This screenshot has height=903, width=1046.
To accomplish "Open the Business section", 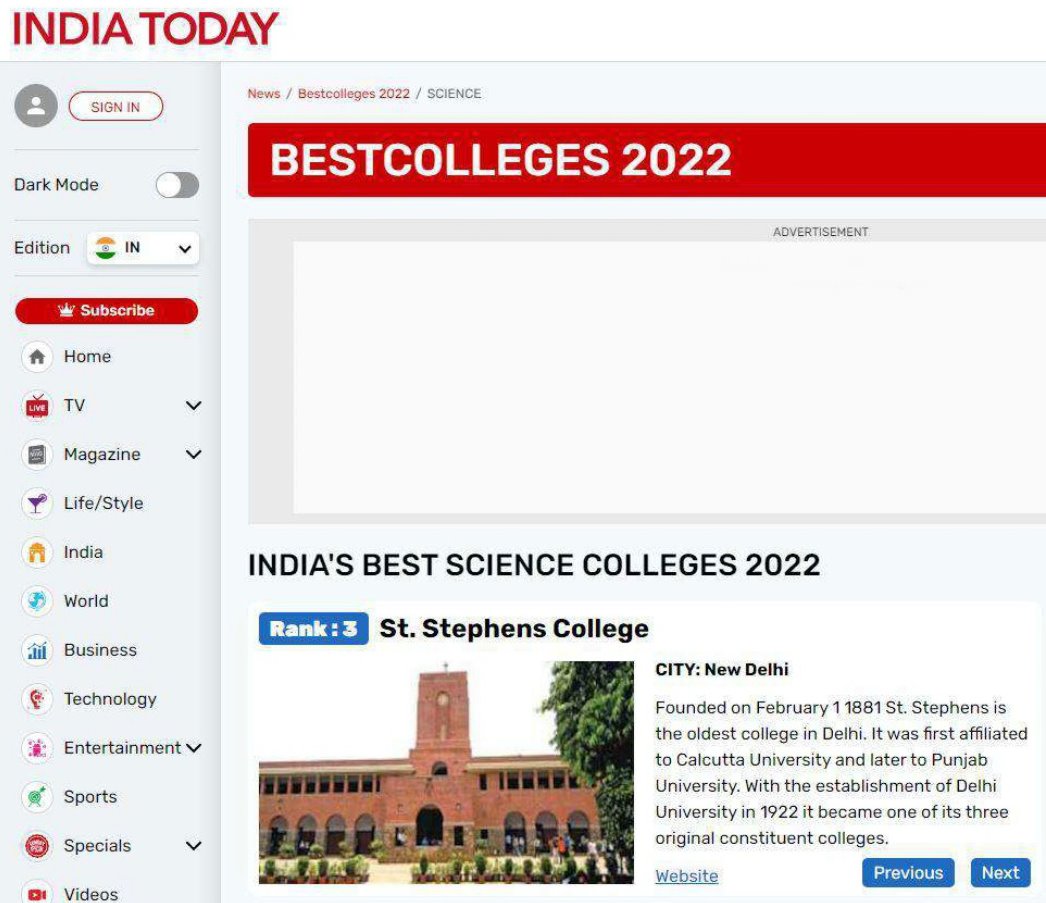I will pos(100,650).
